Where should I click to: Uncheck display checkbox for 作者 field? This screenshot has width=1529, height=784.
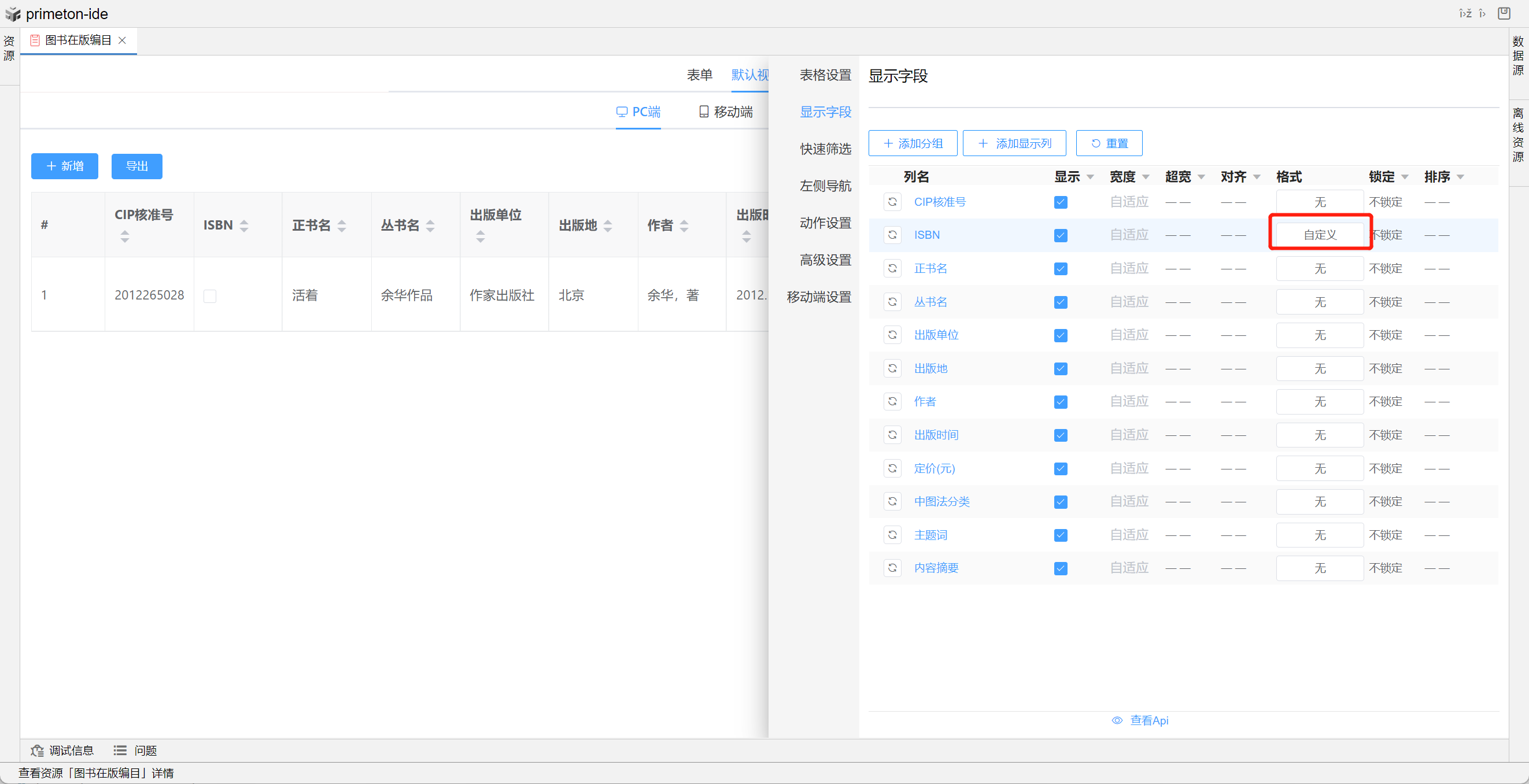click(x=1061, y=402)
